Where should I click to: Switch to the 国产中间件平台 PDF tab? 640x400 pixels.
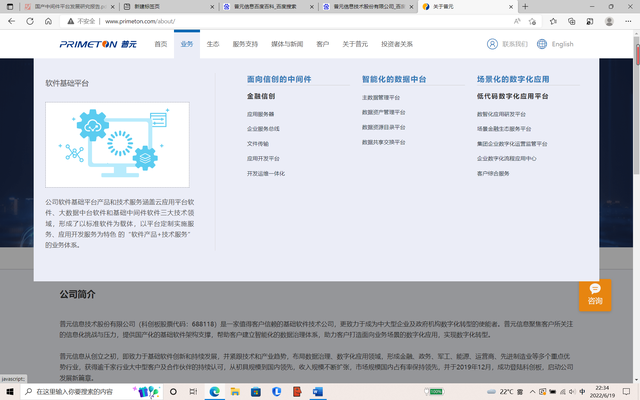click(x=69, y=7)
